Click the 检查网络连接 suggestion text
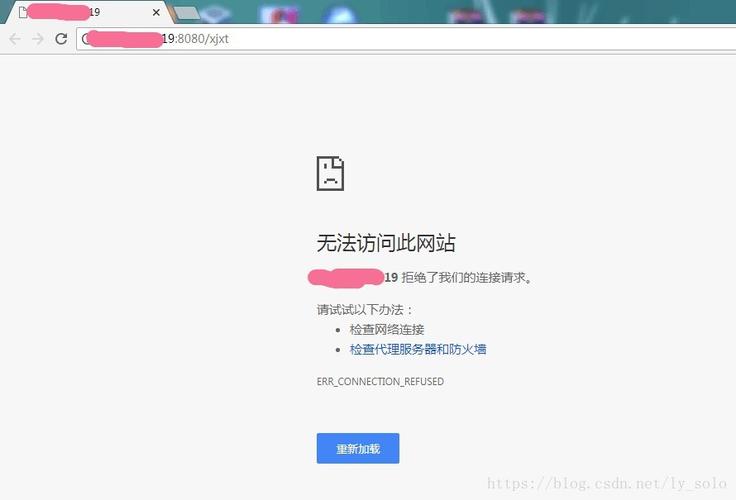Screen dimensions: 736x500 click(x=387, y=330)
